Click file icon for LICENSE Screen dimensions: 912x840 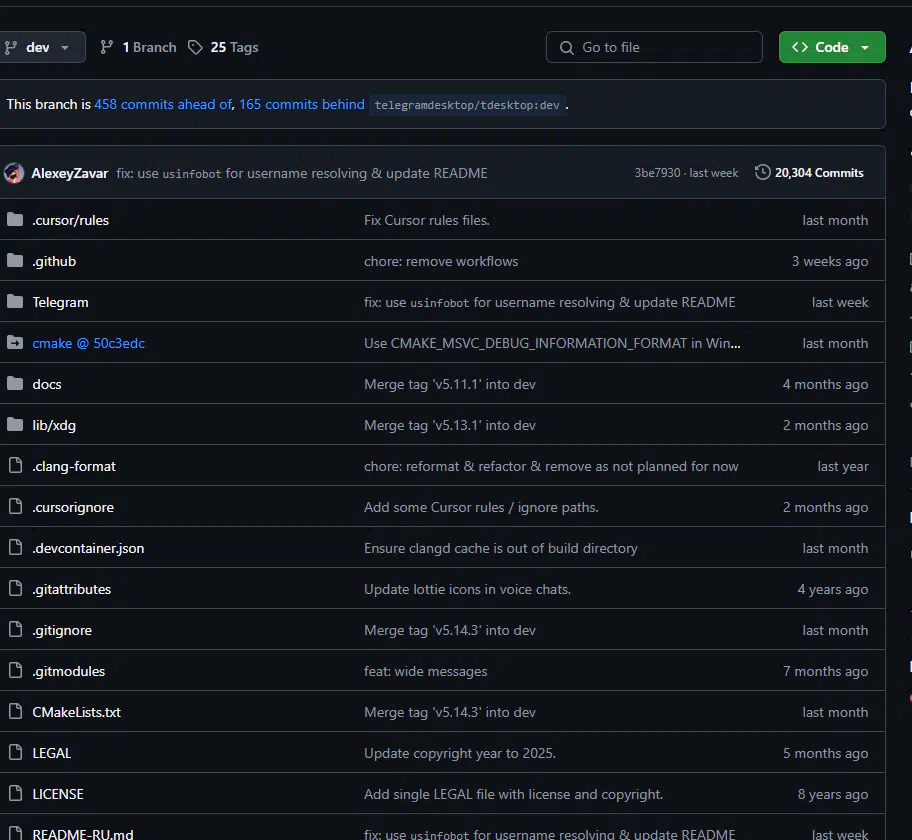[x=16, y=793]
